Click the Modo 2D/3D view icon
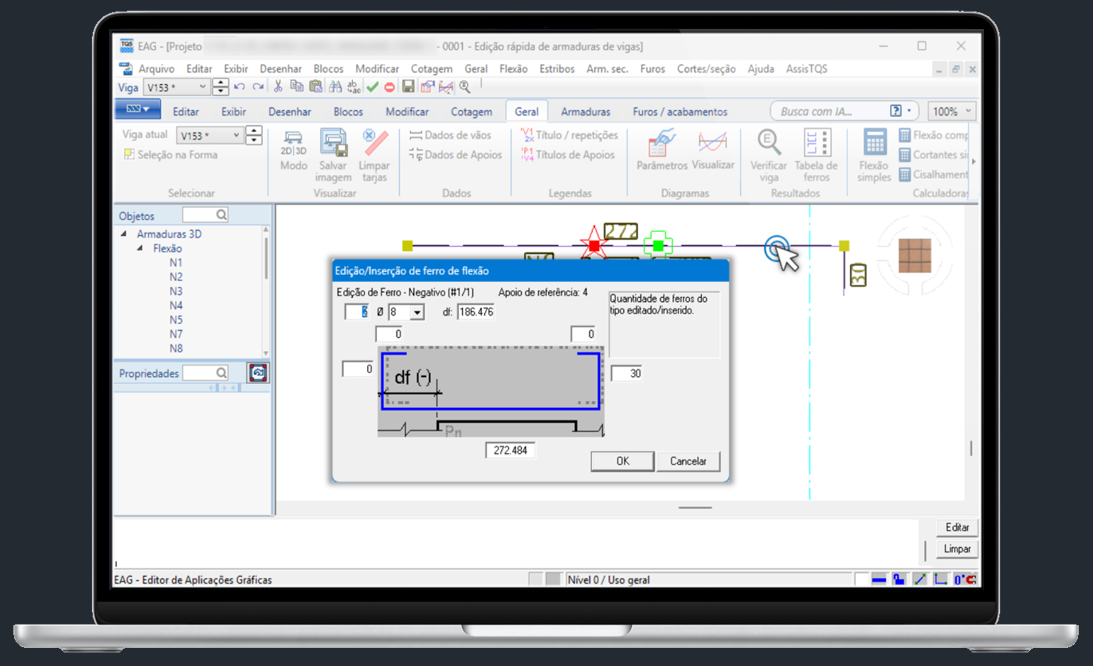The height and width of the screenshot is (666, 1093). click(x=293, y=148)
